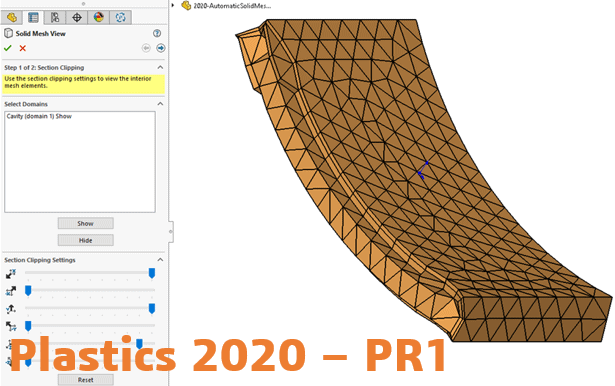Open the ConfigurationManager tab

click(x=55, y=17)
